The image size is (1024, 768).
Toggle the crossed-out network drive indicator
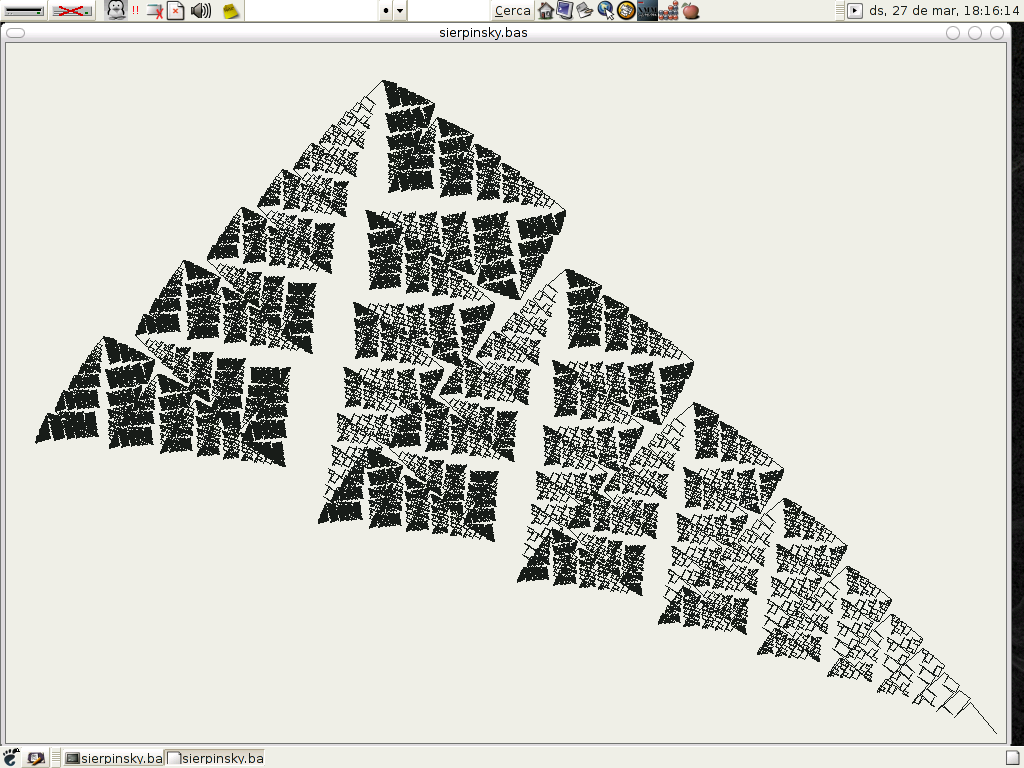pyautogui.click(x=71, y=11)
